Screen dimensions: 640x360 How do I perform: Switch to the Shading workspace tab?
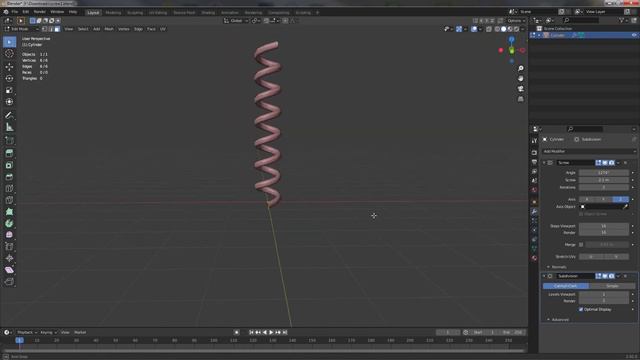click(208, 13)
